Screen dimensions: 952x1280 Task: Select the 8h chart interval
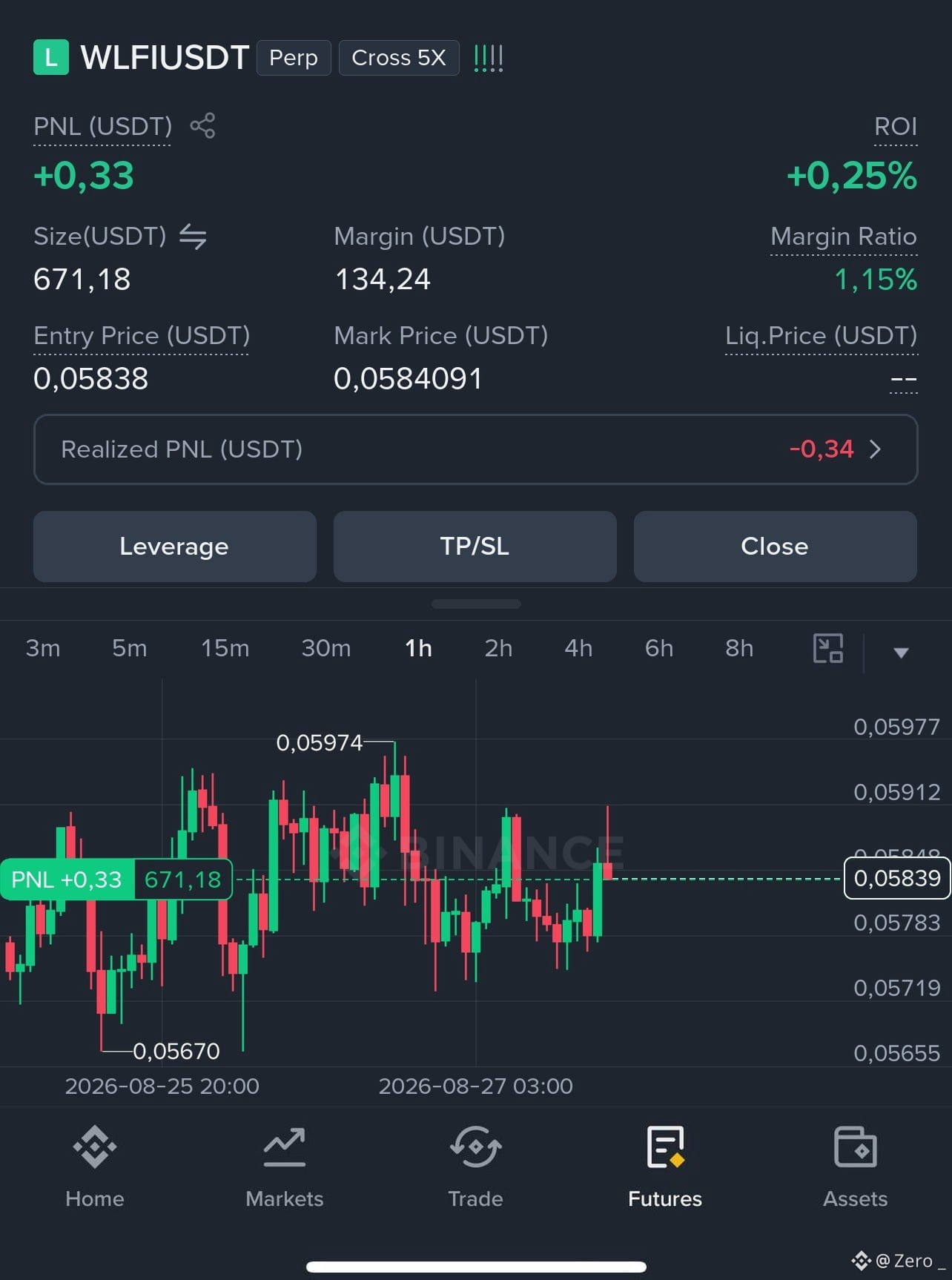point(739,648)
